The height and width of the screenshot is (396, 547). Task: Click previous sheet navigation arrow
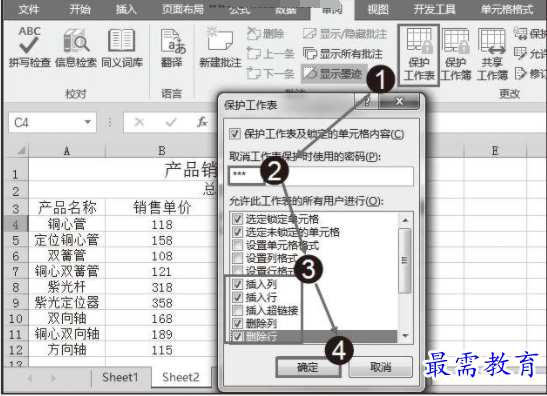(x=30, y=378)
